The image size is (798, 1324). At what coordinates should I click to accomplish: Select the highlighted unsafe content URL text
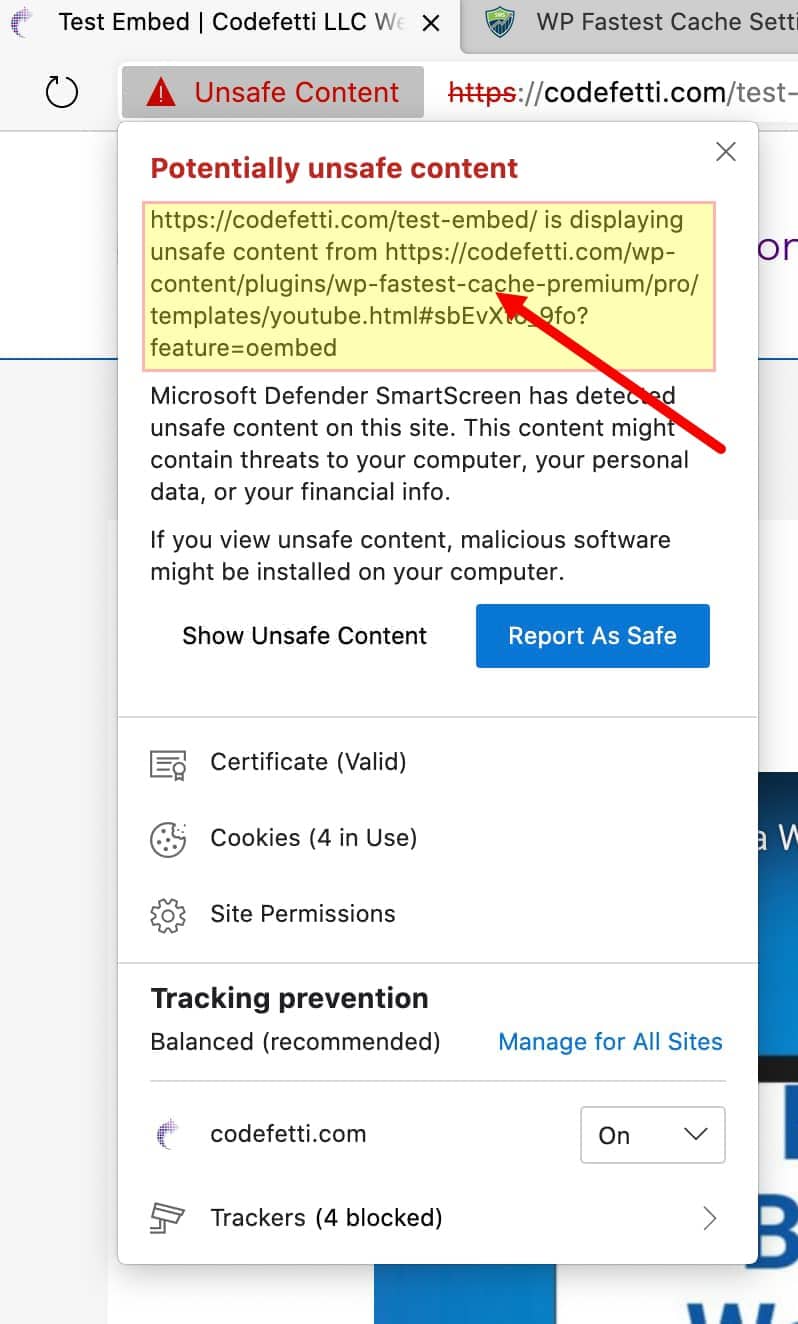(430, 283)
